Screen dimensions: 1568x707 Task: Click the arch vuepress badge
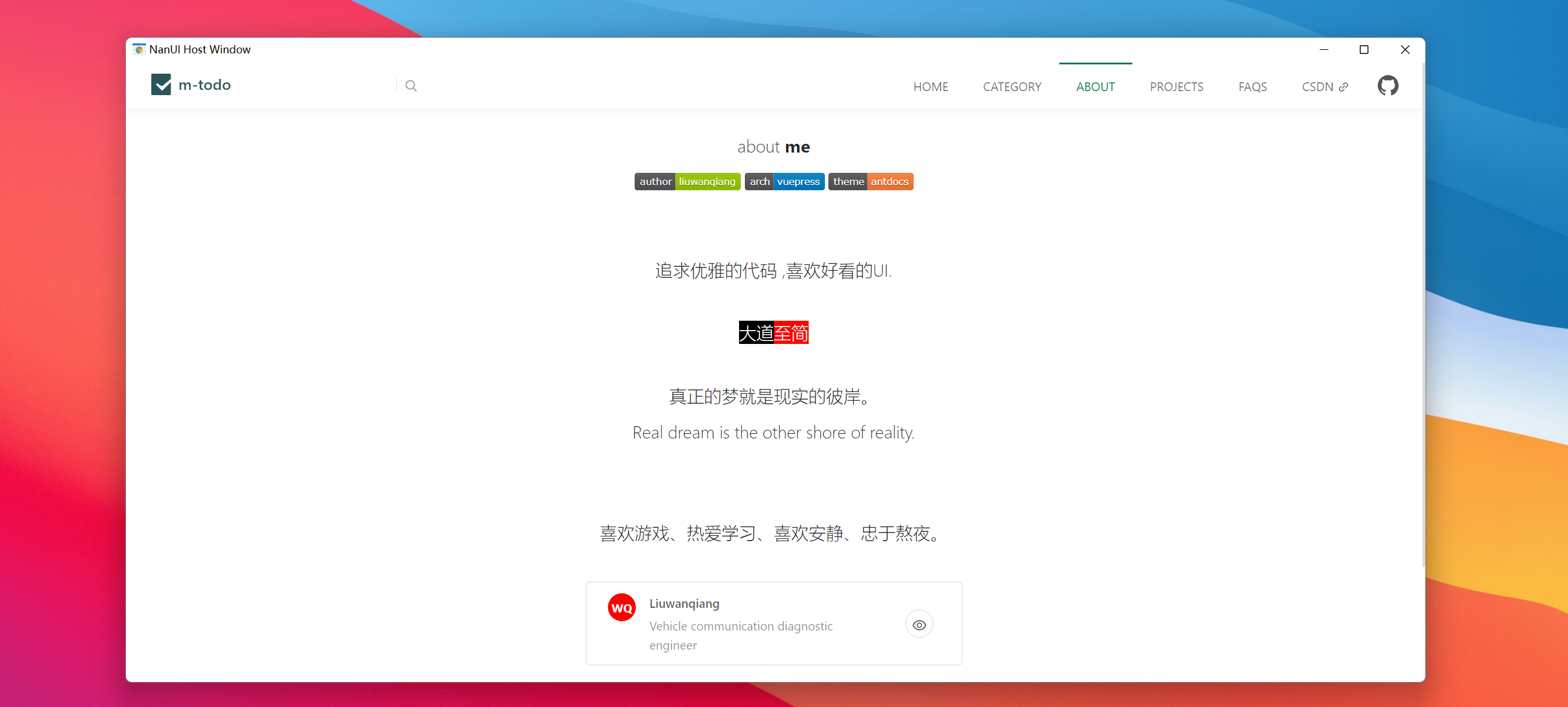pos(784,182)
